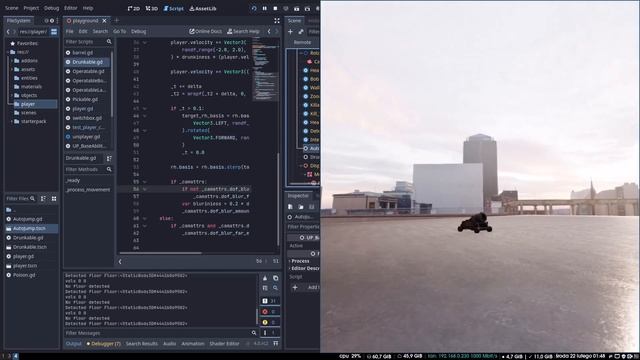Click the code editor horizontal scrollbar
Image resolution: width=640 pixels, height=360 pixels.
tap(160, 253)
